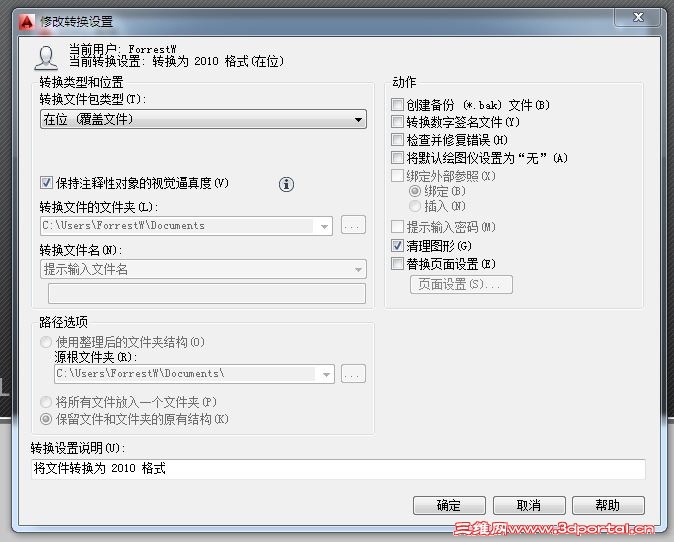Click the AutoCAD logo in the title bar
This screenshot has height=542, width=674.
pos(27,21)
